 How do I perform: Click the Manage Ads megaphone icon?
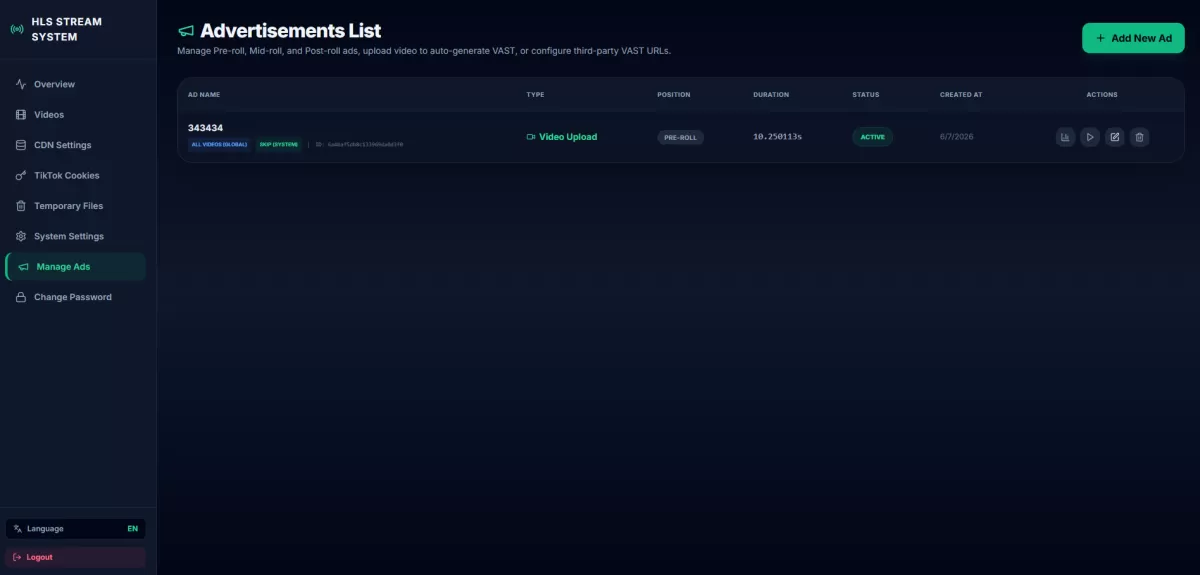(x=24, y=267)
